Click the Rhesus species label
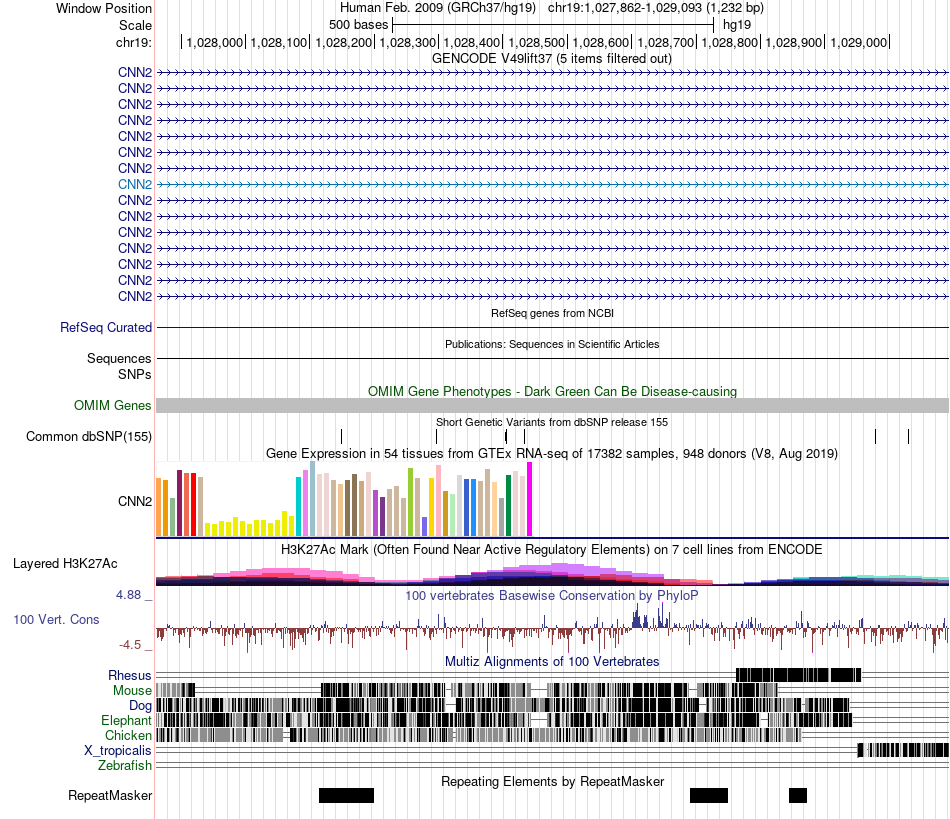The image size is (950, 819). click(x=130, y=675)
